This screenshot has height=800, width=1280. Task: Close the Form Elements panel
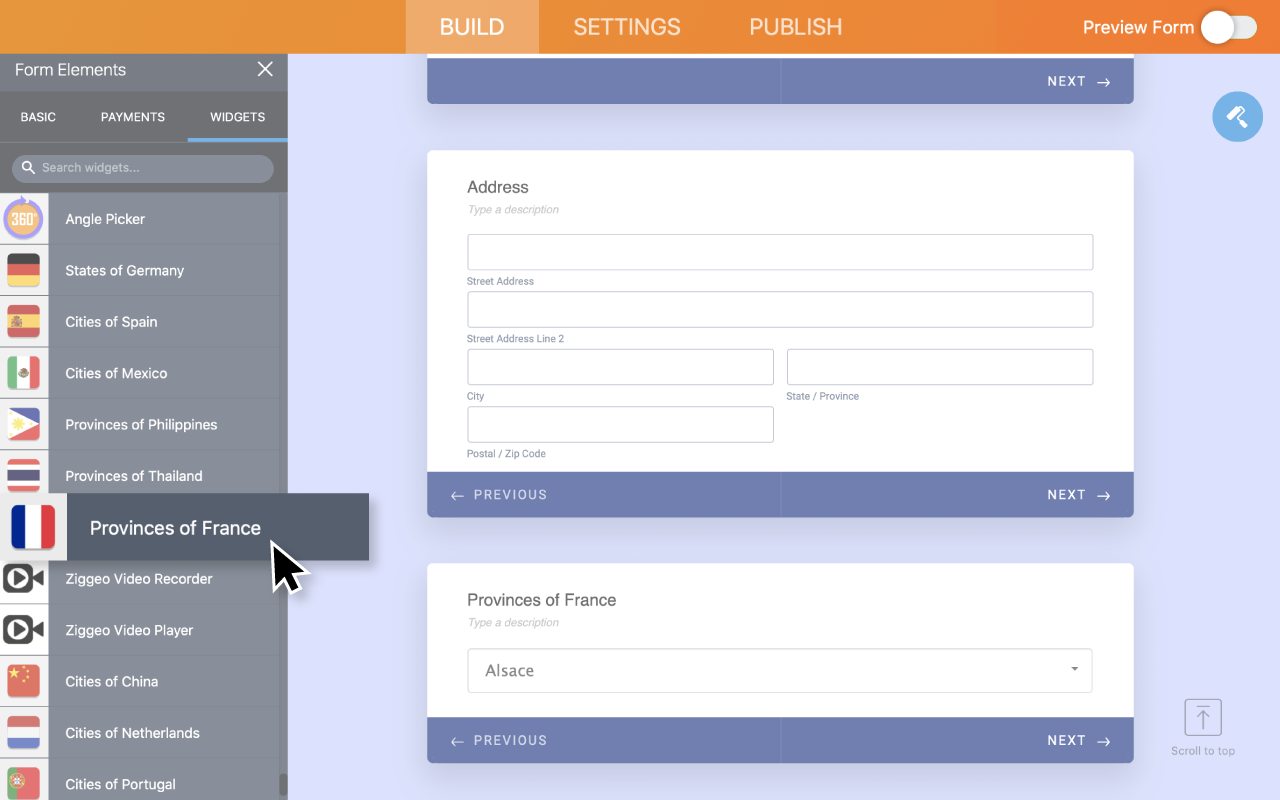tap(265, 69)
